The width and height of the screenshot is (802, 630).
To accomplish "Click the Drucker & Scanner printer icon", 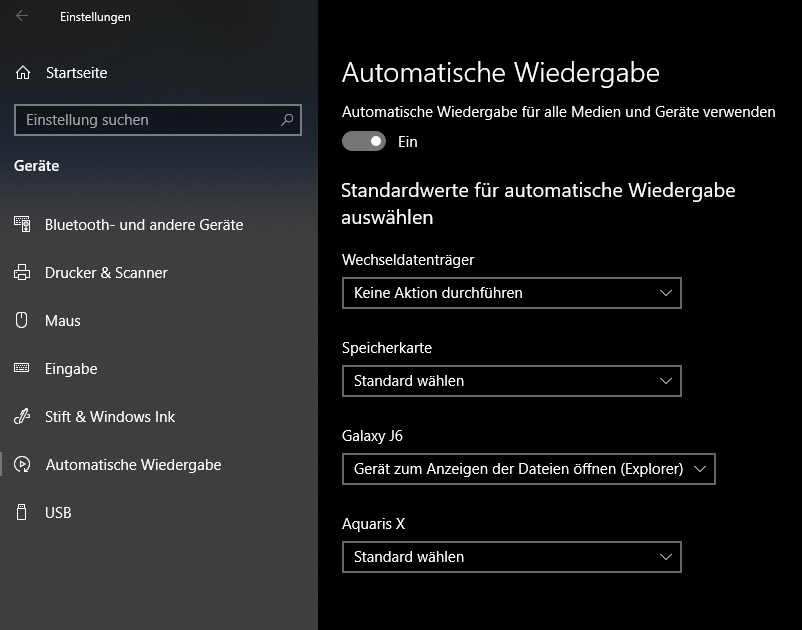I will pos(22,273).
